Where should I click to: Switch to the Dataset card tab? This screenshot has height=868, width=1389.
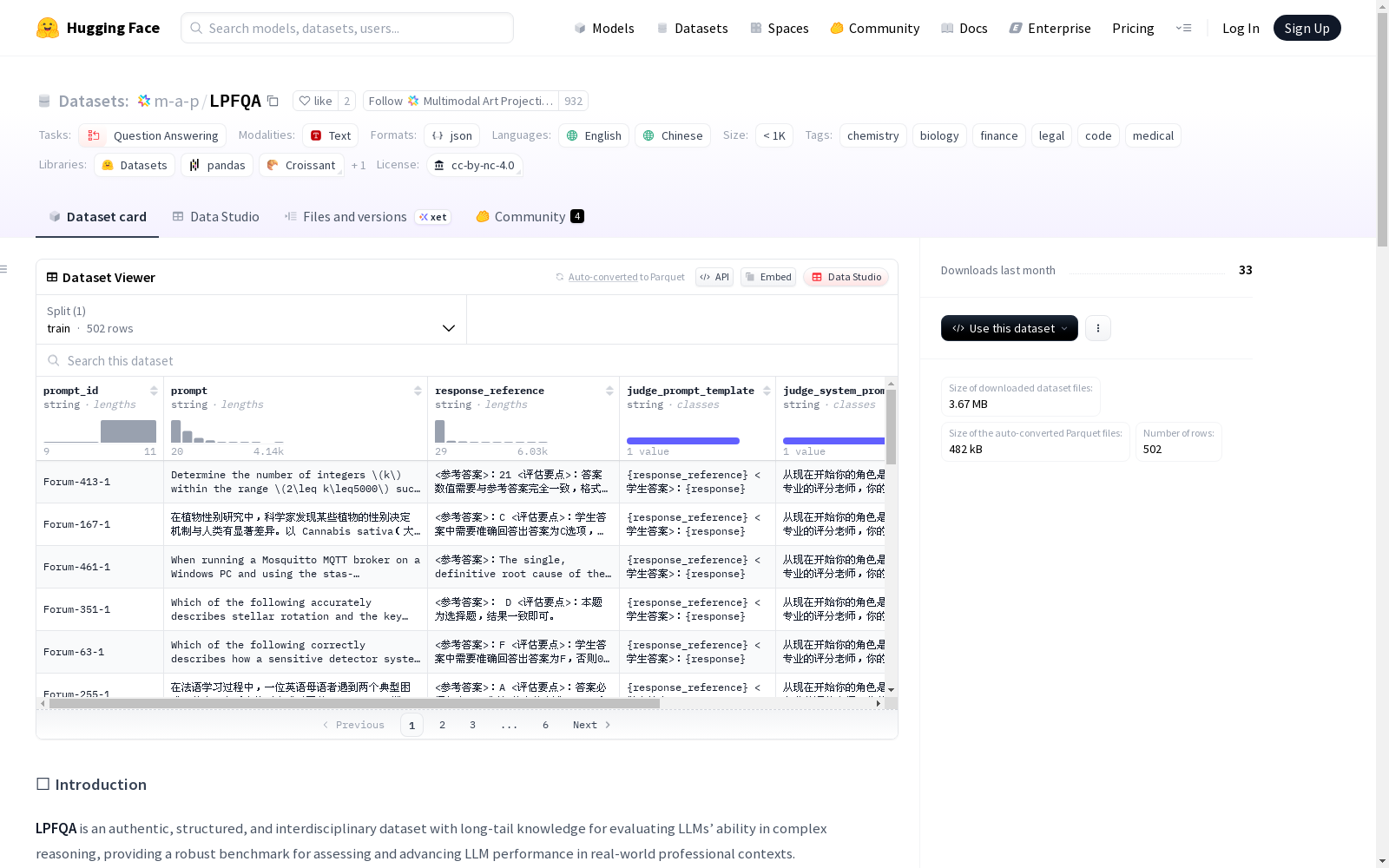pyautogui.click(x=97, y=217)
